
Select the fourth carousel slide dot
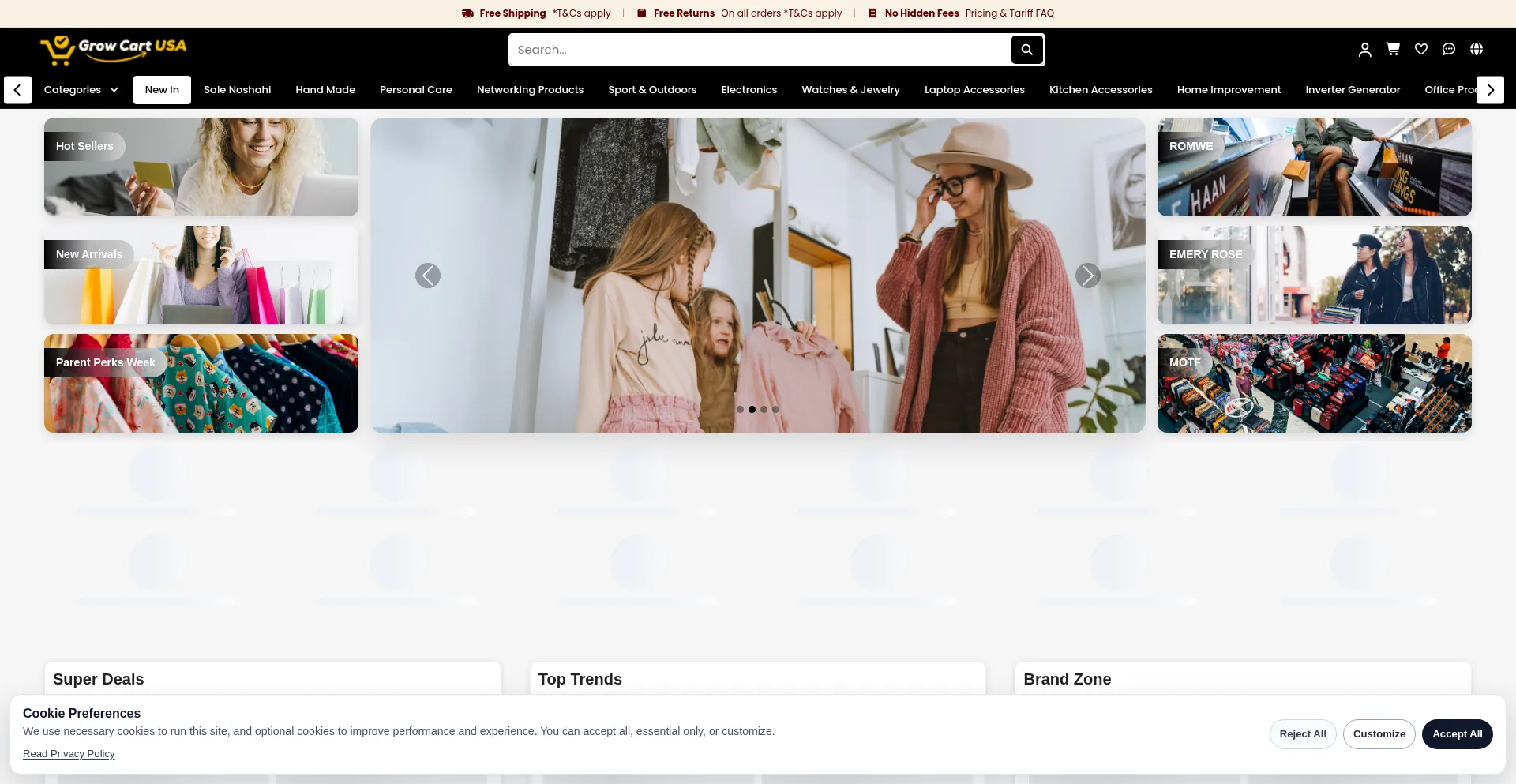[x=775, y=410]
